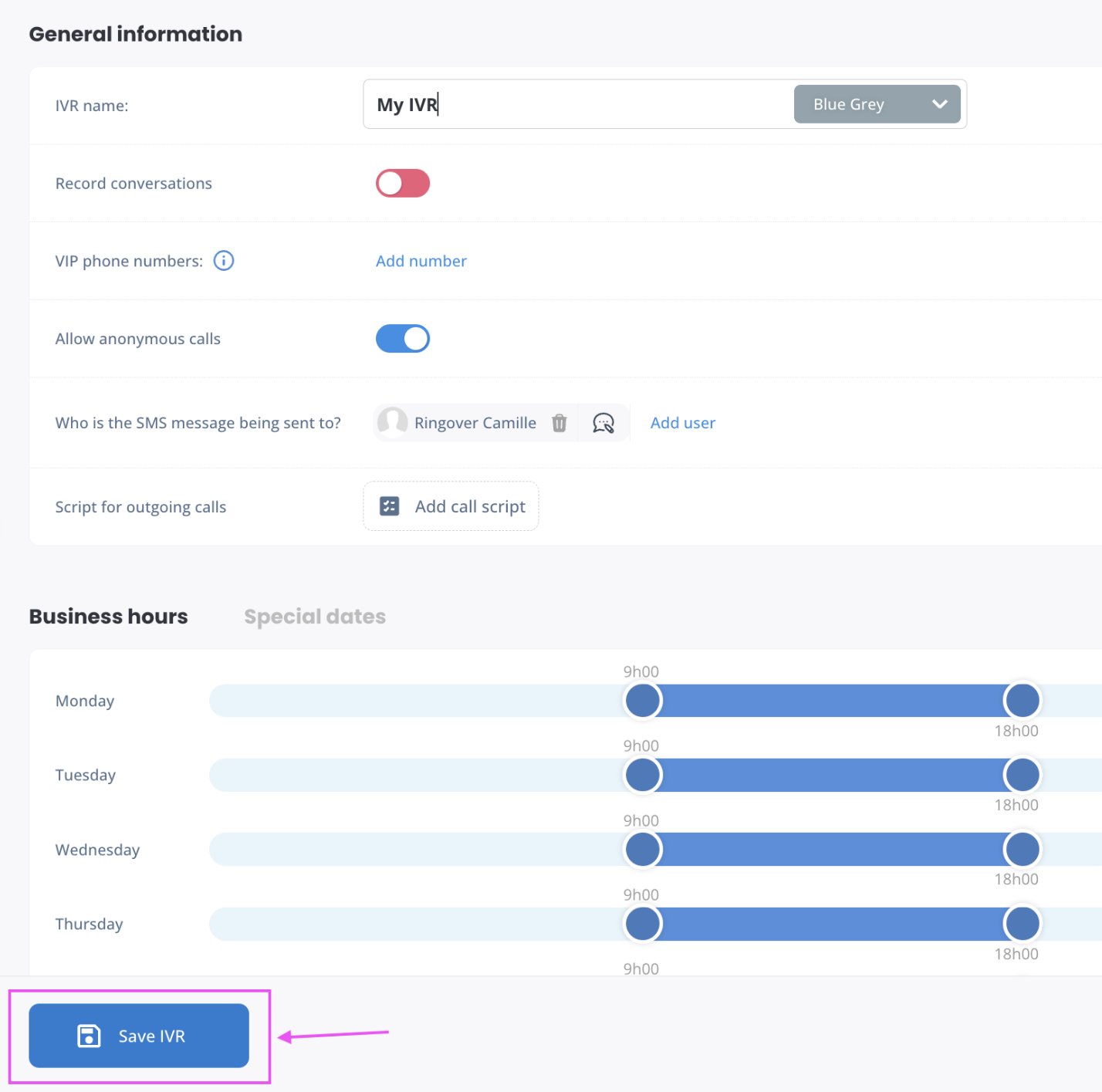Click the call script checklist icon

(390, 506)
